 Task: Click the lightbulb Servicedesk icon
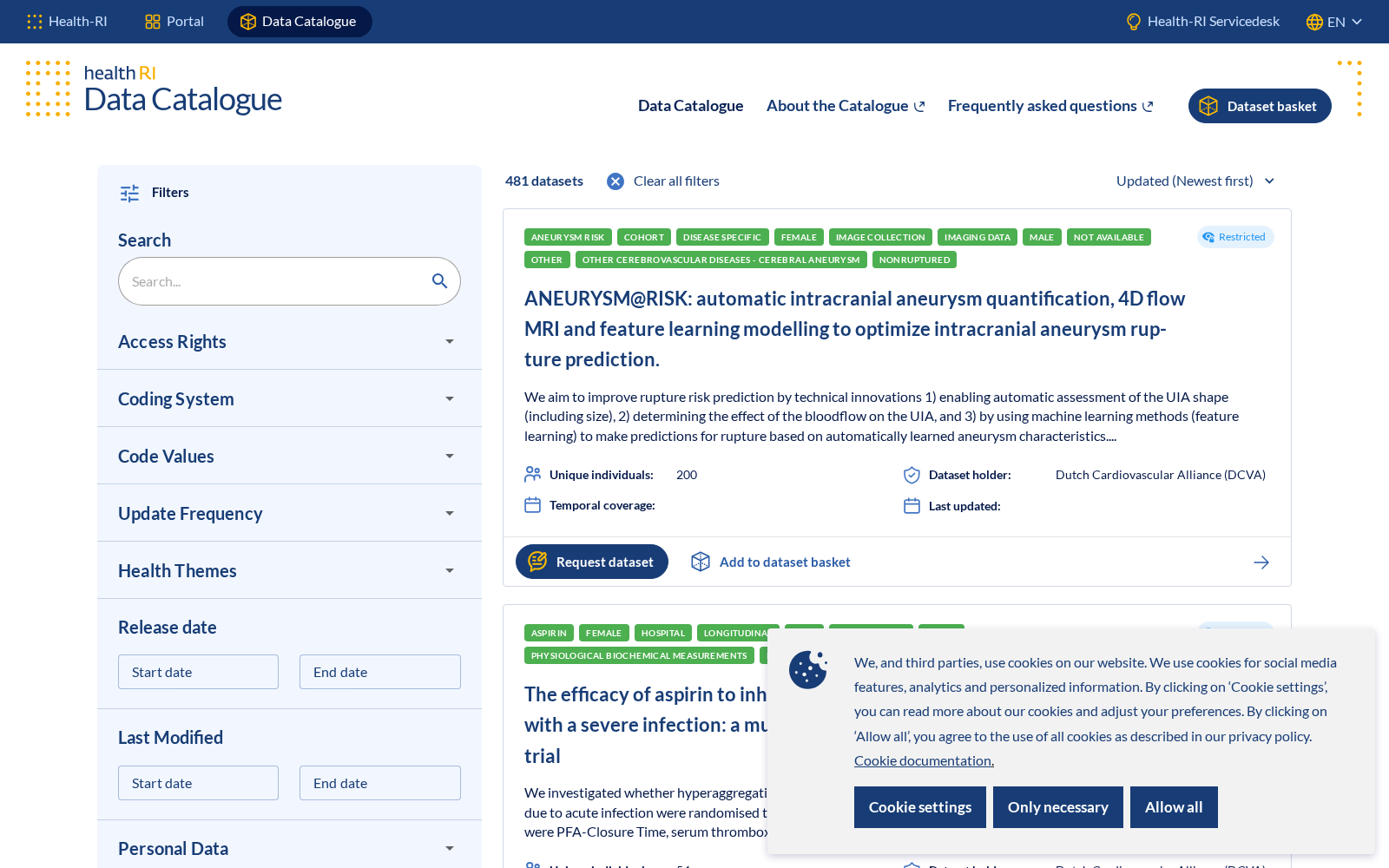(1134, 22)
